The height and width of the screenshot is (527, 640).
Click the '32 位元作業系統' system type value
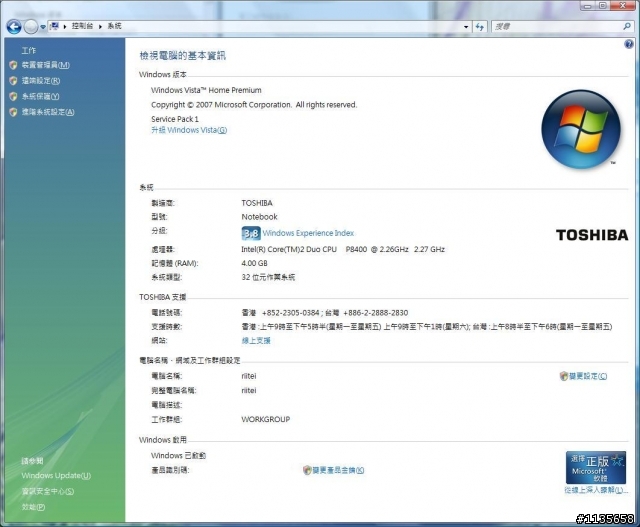pos(268,277)
